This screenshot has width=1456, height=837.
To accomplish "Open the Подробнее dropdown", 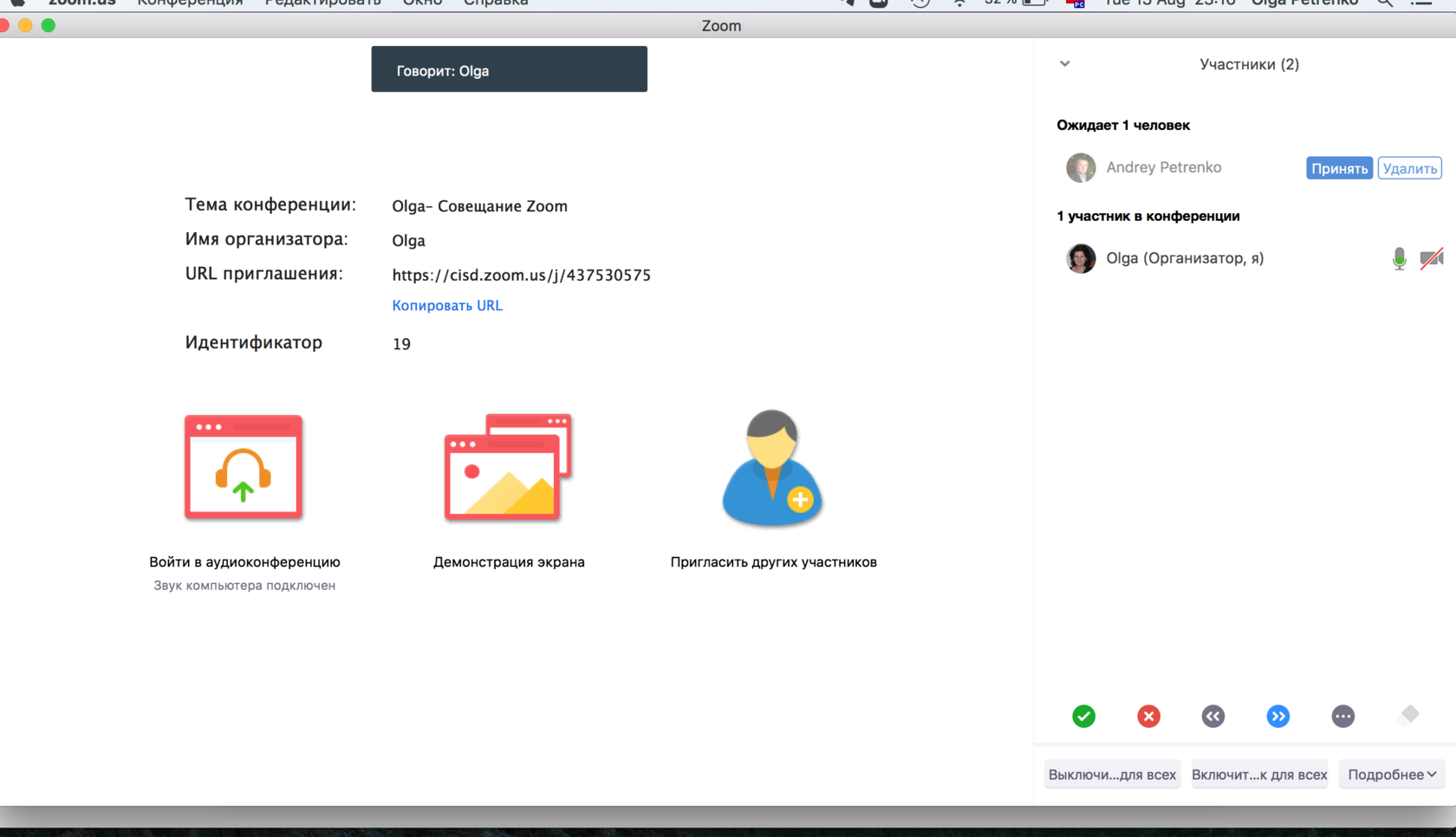I will [1392, 775].
